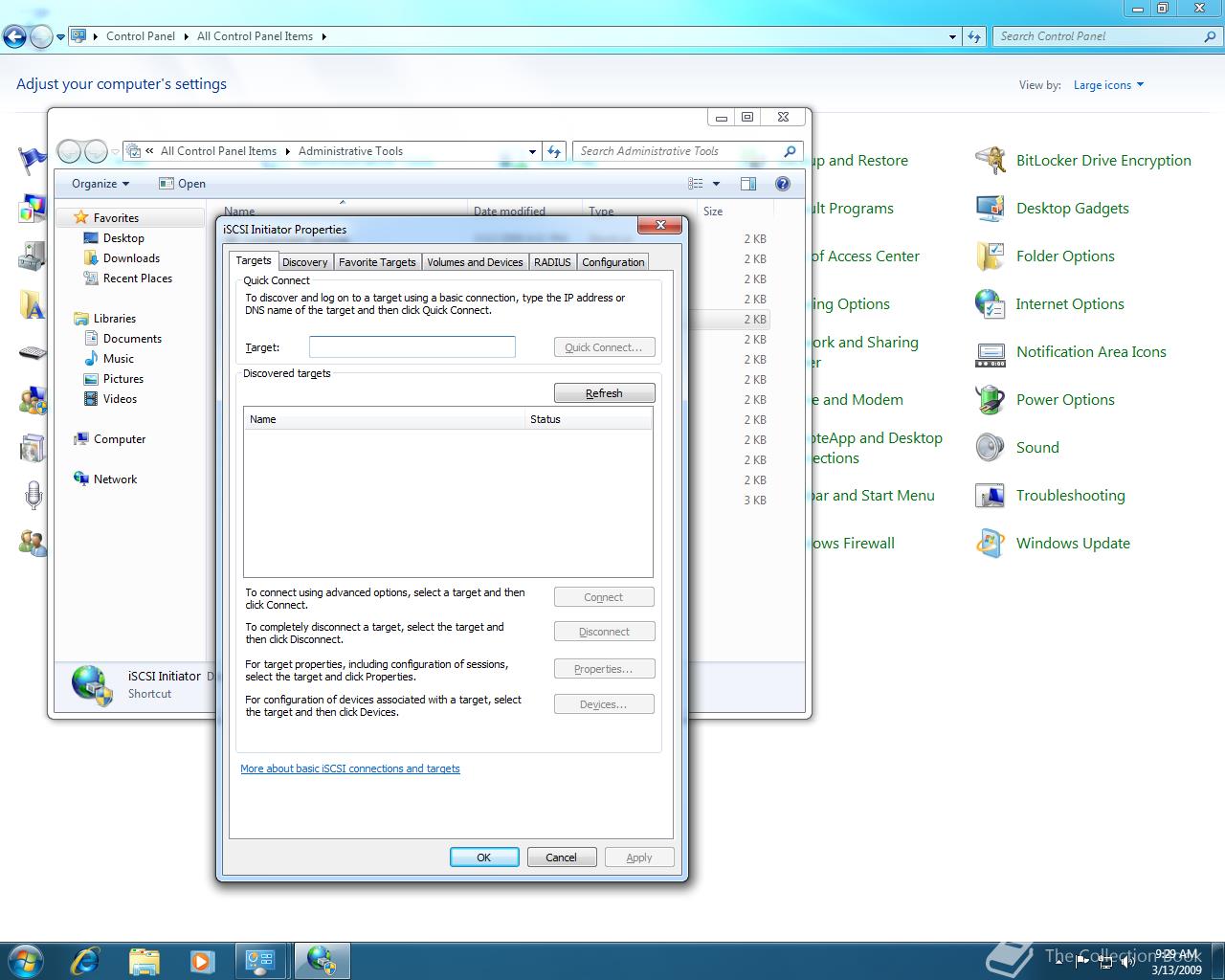This screenshot has width=1225, height=980.
Task: Open Windows Explorer from the taskbar
Action: tap(144, 960)
